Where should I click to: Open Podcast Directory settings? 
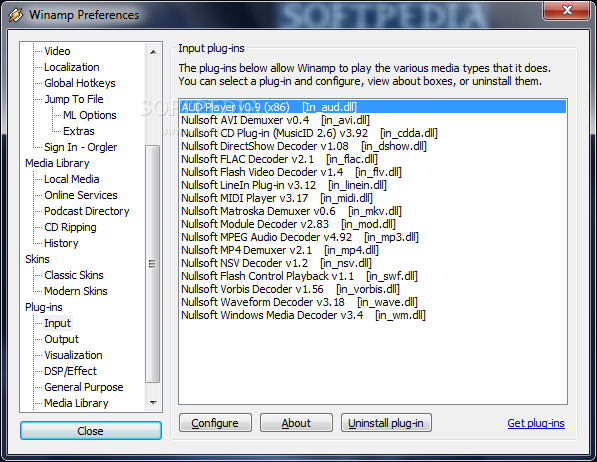tap(86, 211)
